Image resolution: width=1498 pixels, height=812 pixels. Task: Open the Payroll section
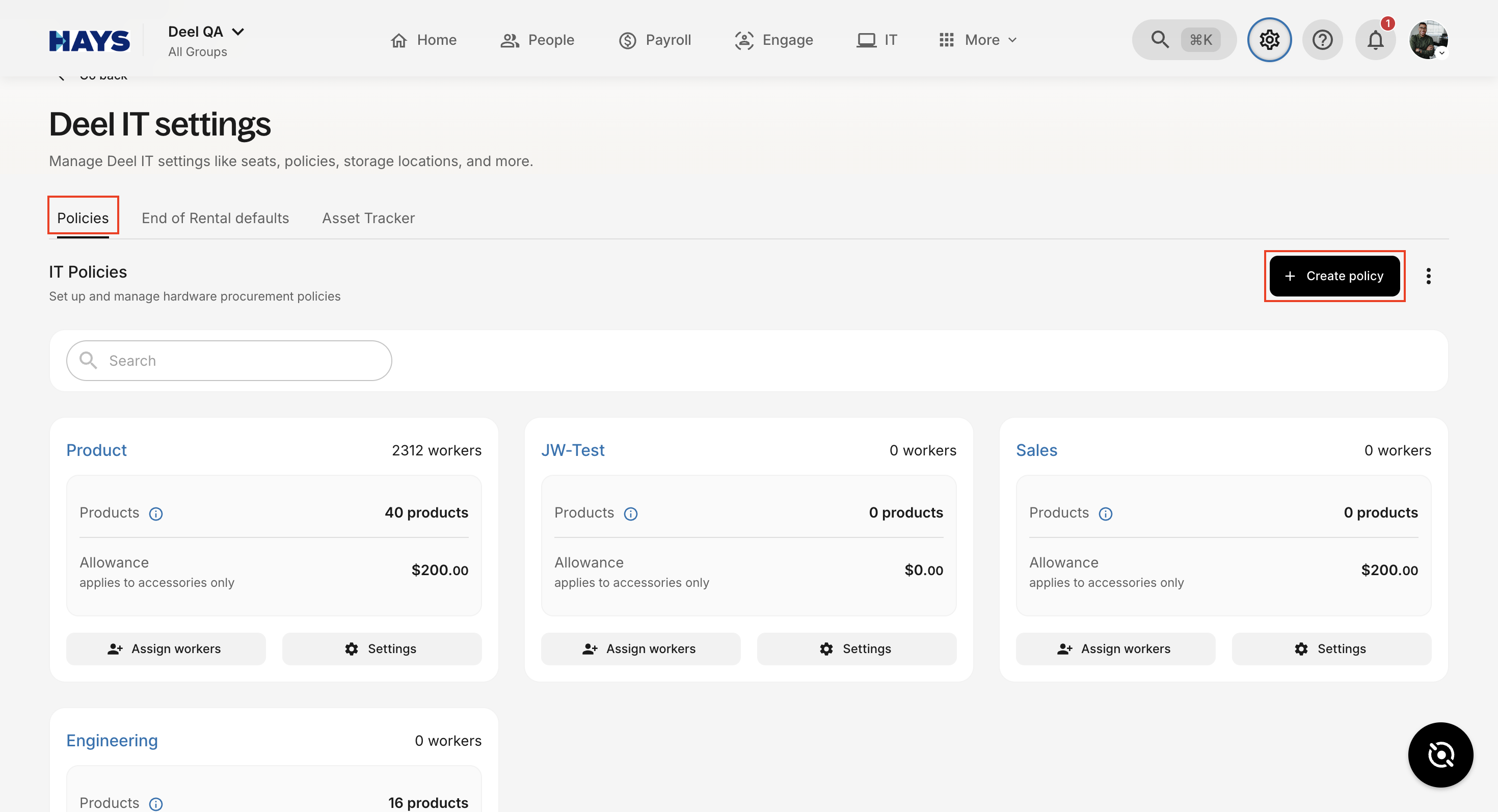coord(655,40)
